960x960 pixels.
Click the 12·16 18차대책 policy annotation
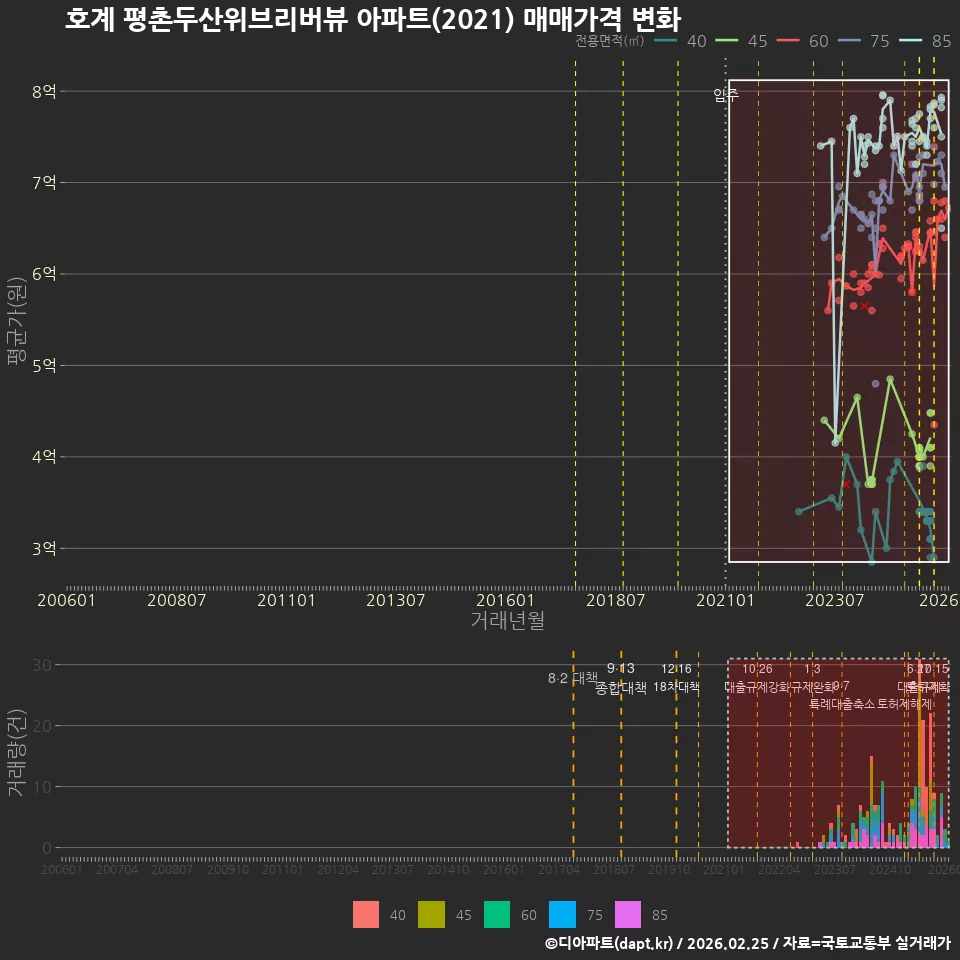point(676,678)
